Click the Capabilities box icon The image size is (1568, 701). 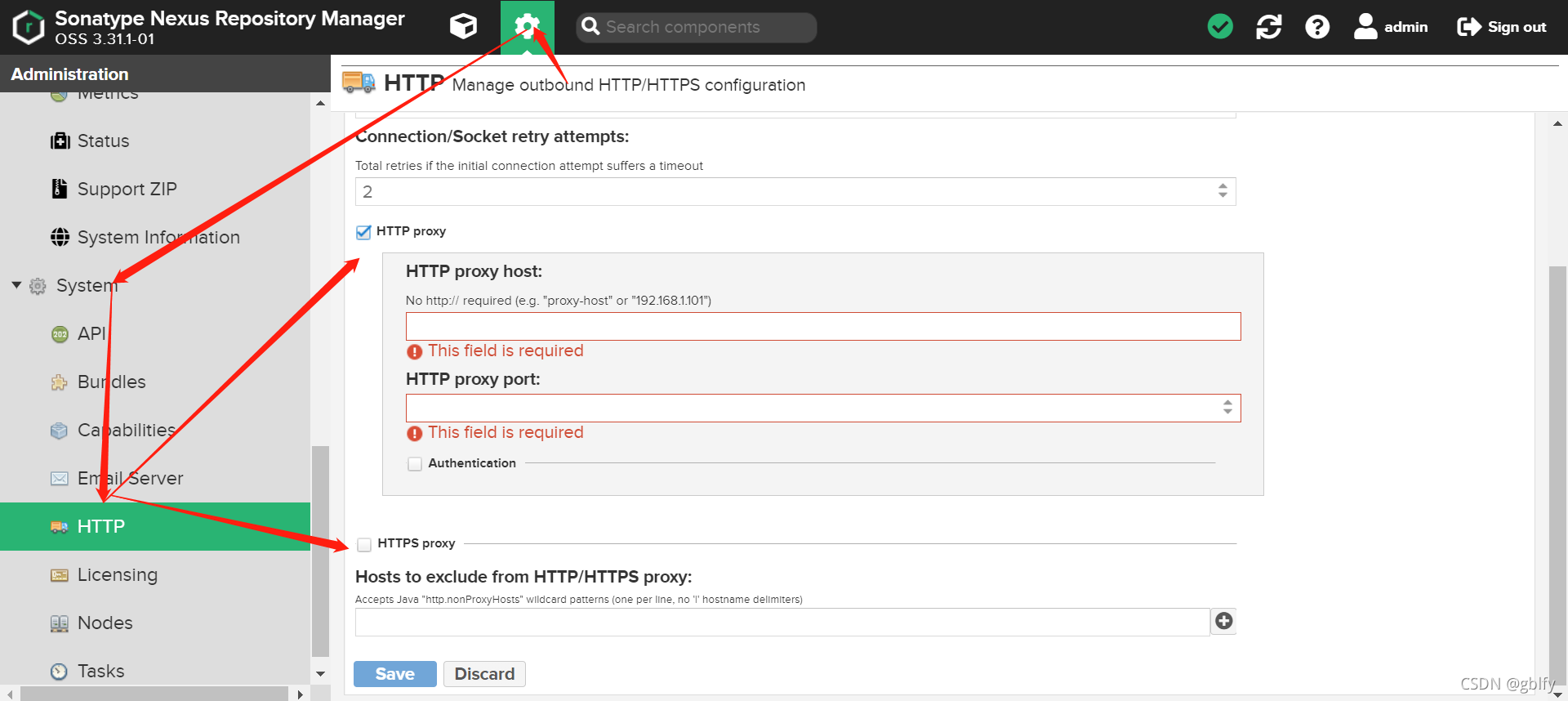coord(60,431)
